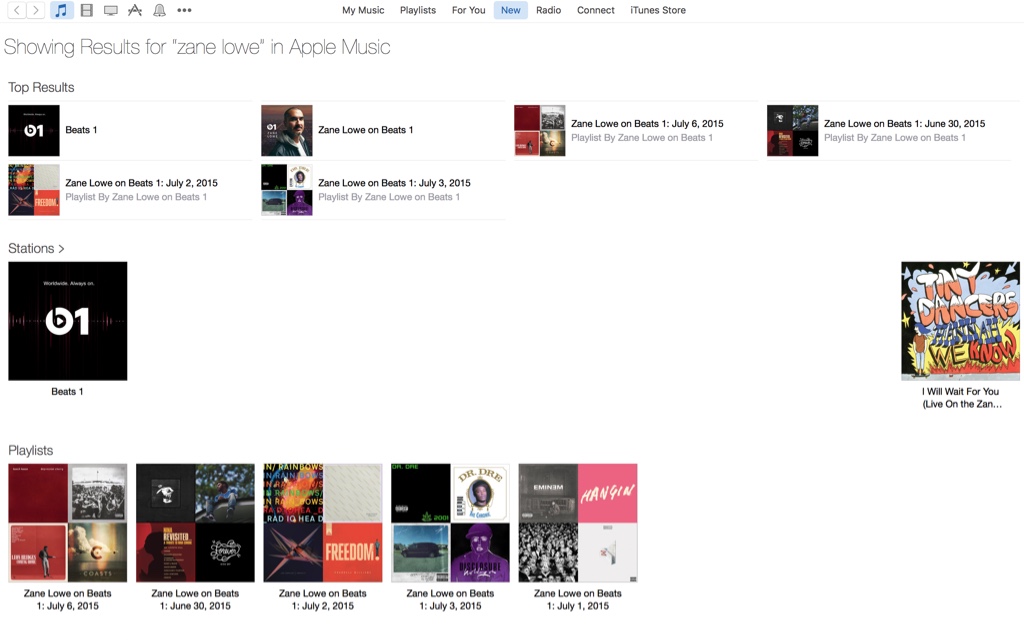The image size is (1024, 640).
Task: Open the My Music tab
Action: point(363,10)
